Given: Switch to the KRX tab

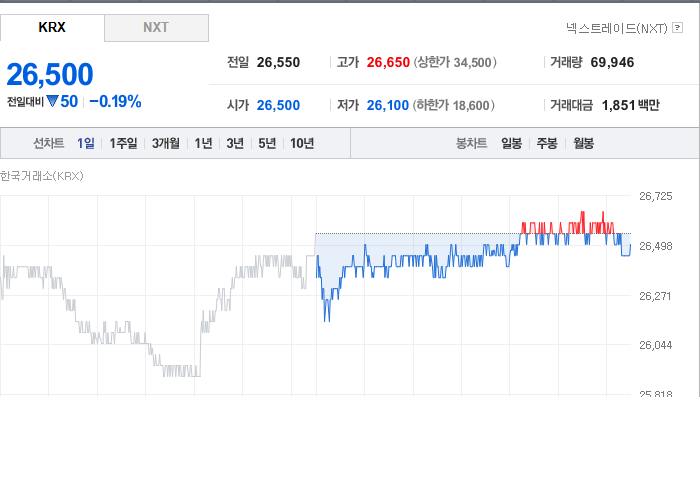Looking at the screenshot, I should pyautogui.click(x=52, y=28).
